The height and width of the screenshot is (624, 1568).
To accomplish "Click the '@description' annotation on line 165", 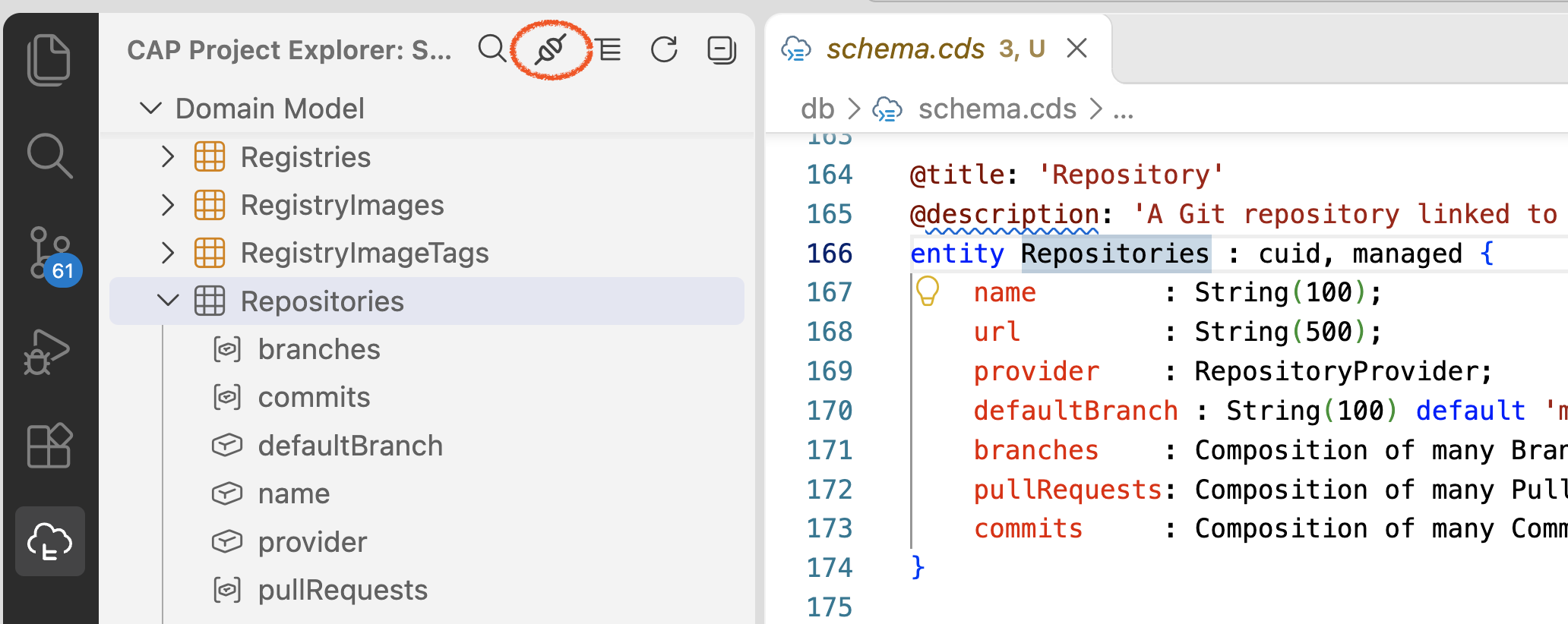I will 1004,214.
